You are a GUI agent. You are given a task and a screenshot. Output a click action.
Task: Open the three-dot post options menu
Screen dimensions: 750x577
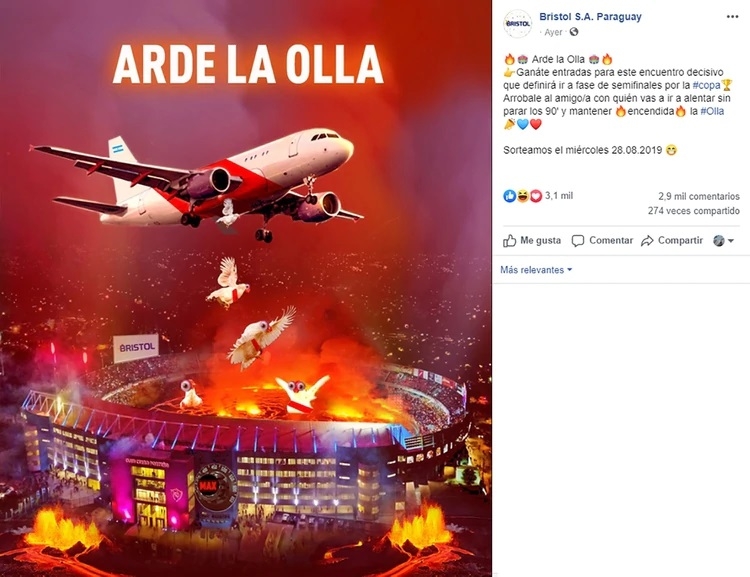(x=732, y=17)
